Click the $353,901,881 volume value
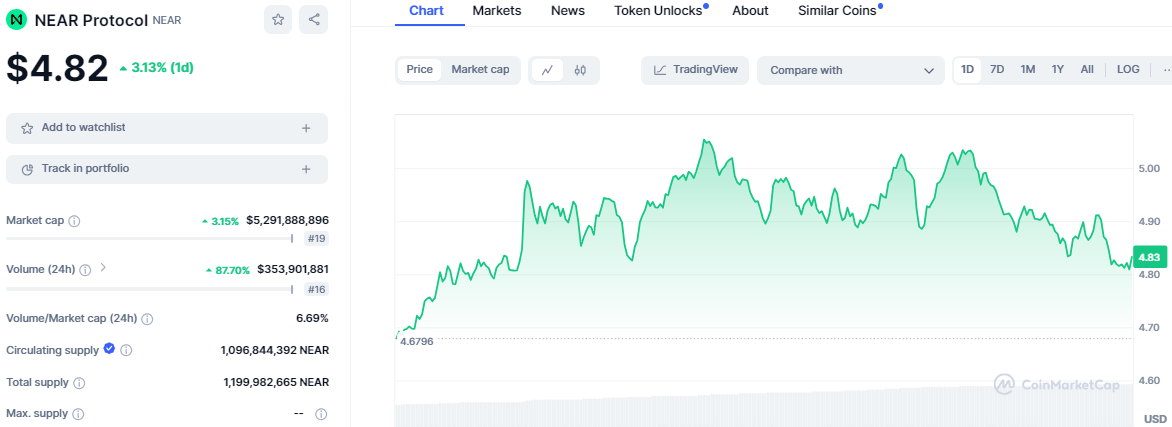This screenshot has height=427, width=1172. [293, 269]
